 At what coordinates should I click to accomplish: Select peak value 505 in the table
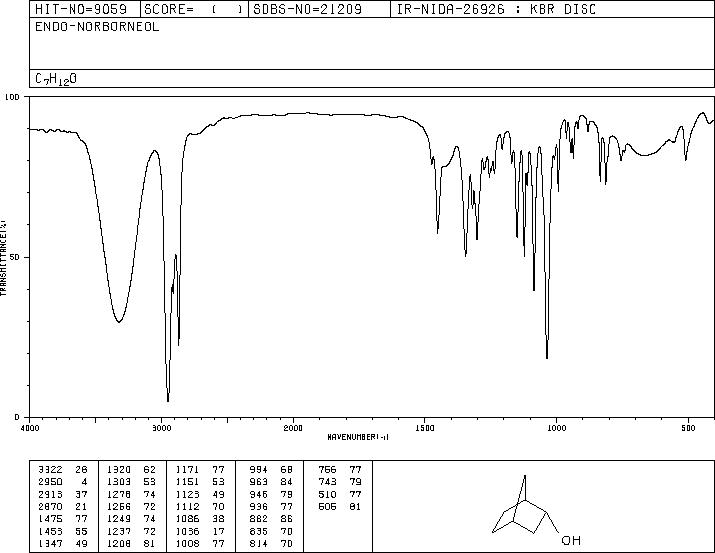(327, 506)
